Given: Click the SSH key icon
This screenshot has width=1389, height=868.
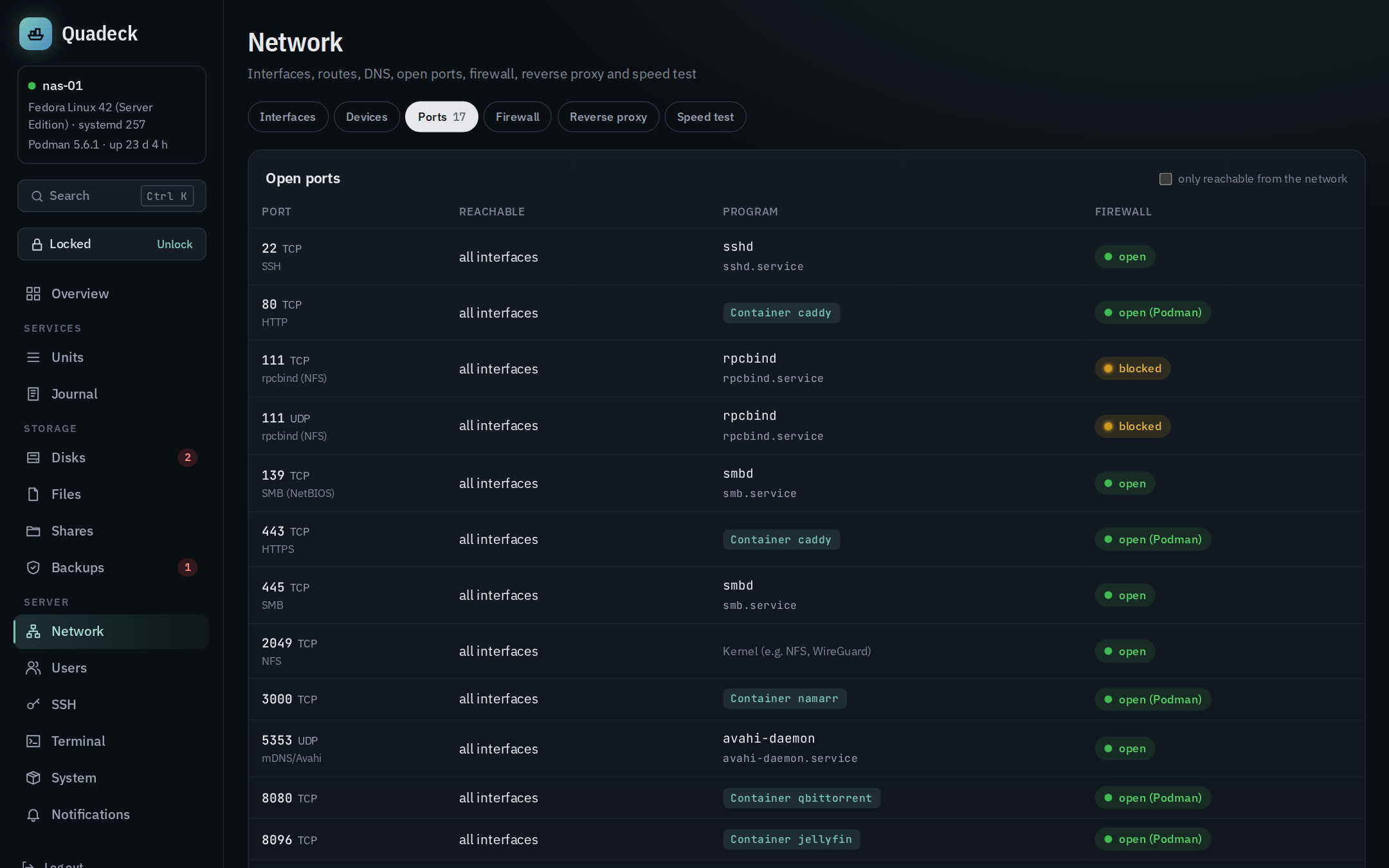Looking at the screenshot, I should (33, 705).
